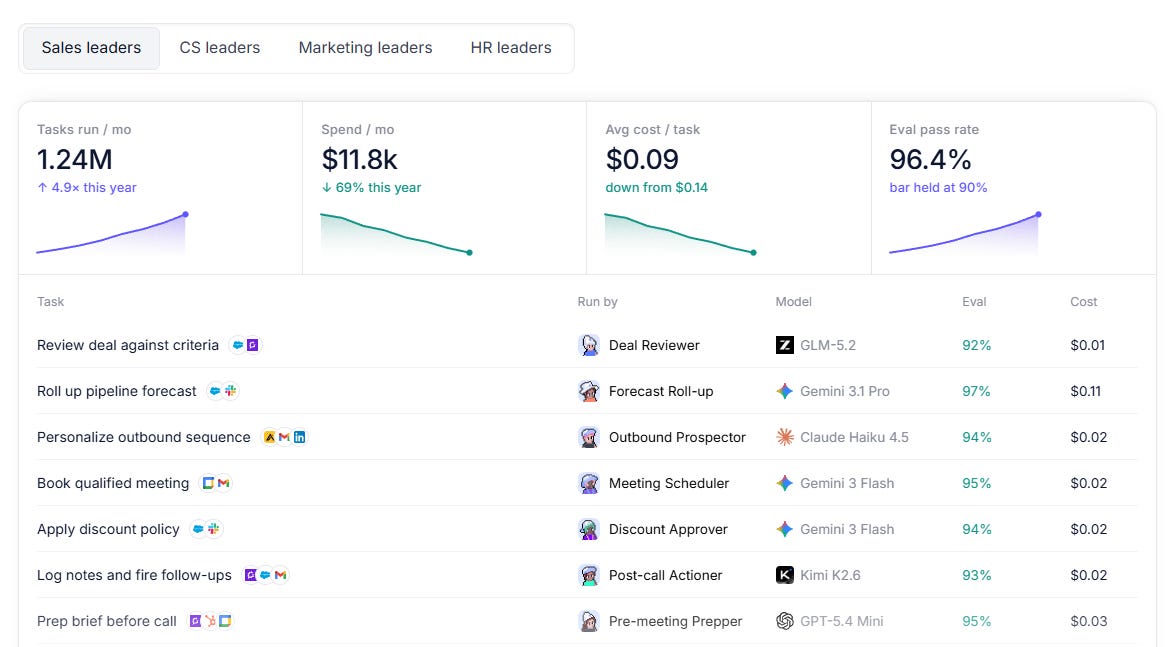Click the Tasks run per month sparkline endpoint
The height and width of the screenshot is (647, 1174).
(186, 214)
